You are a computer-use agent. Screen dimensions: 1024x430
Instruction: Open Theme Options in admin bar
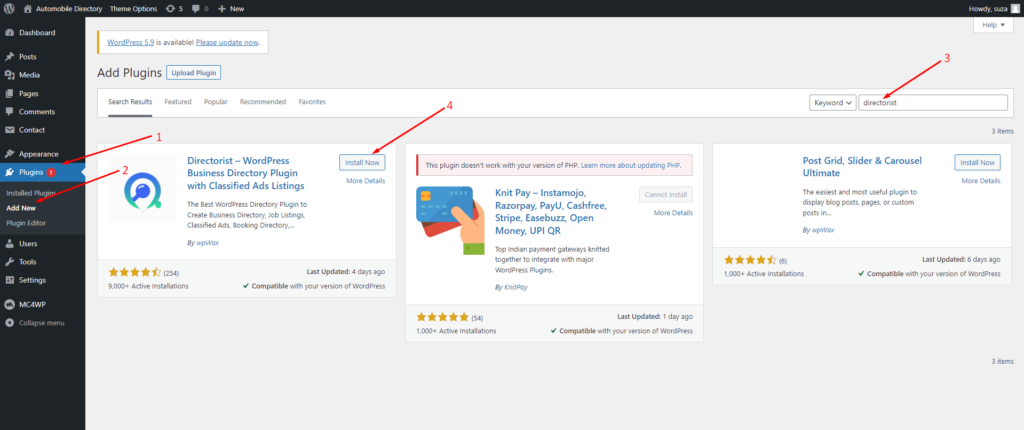pos(133,8)
